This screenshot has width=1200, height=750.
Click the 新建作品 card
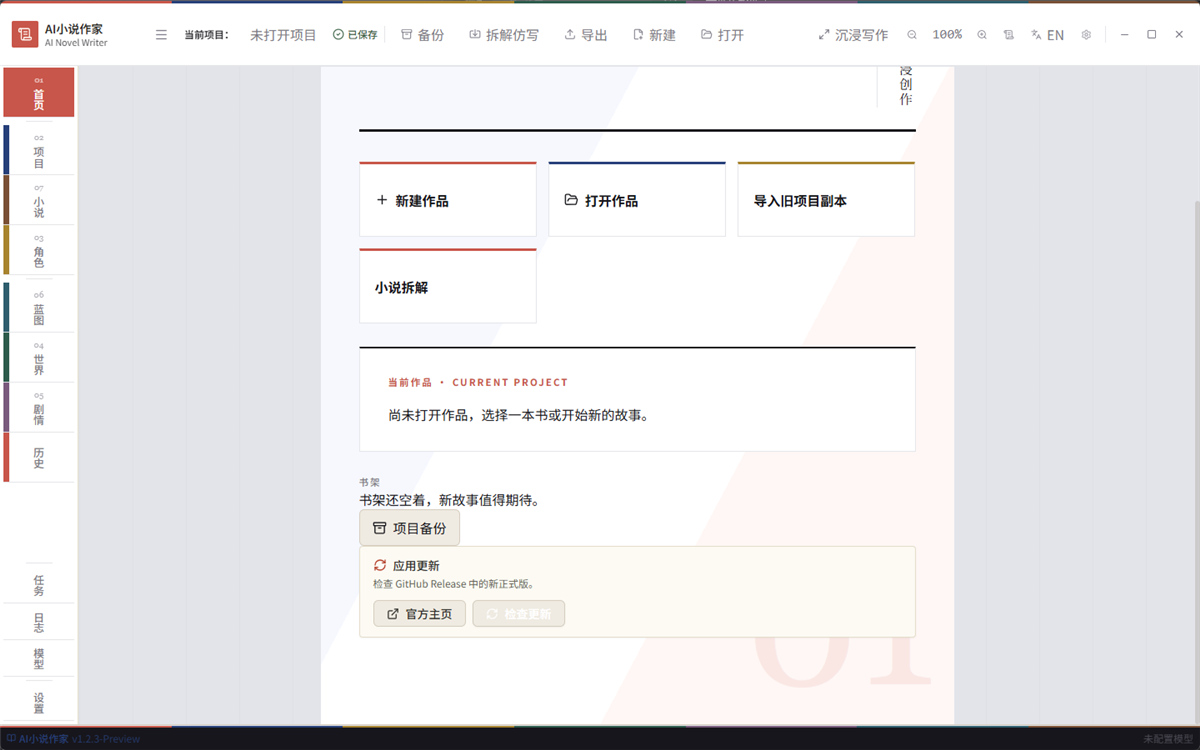pos(448,199)
